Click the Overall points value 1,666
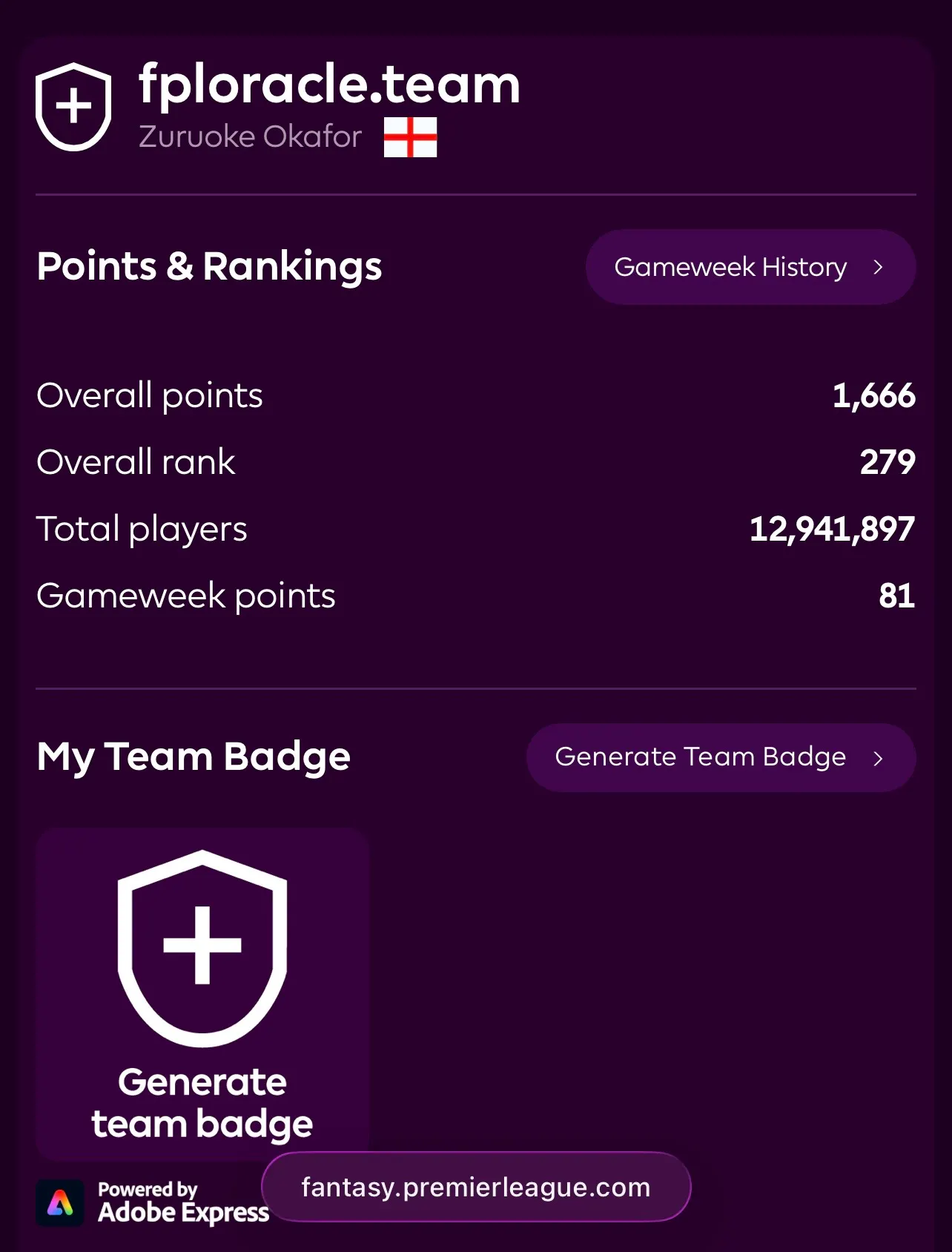 click(x=873, y=396)
